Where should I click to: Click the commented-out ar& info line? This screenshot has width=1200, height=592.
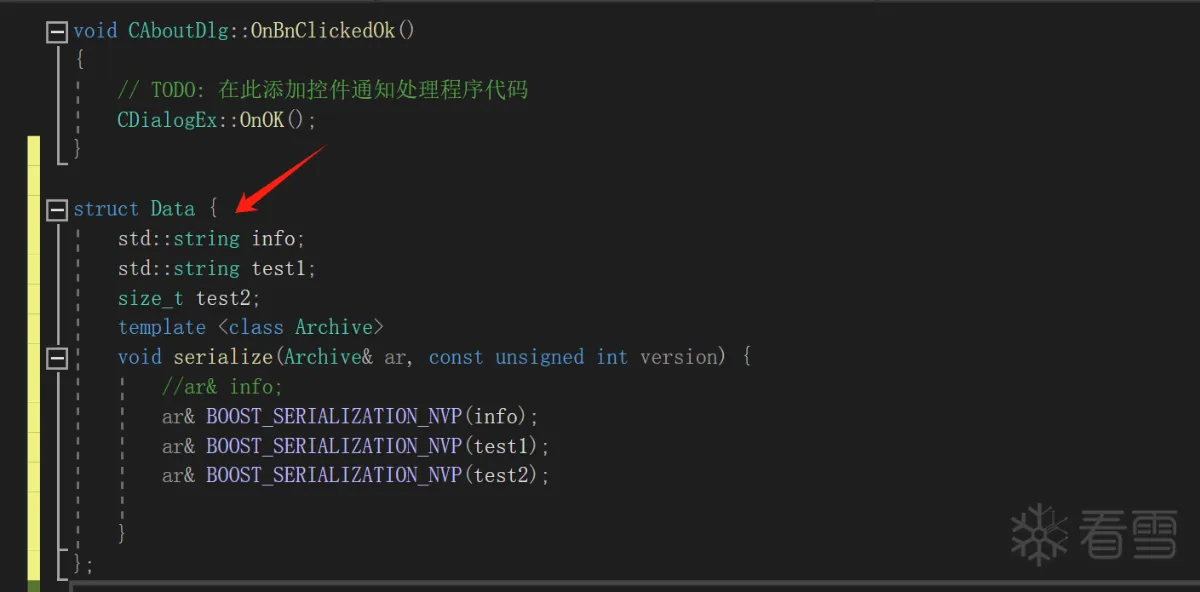[x=222, y=387]
